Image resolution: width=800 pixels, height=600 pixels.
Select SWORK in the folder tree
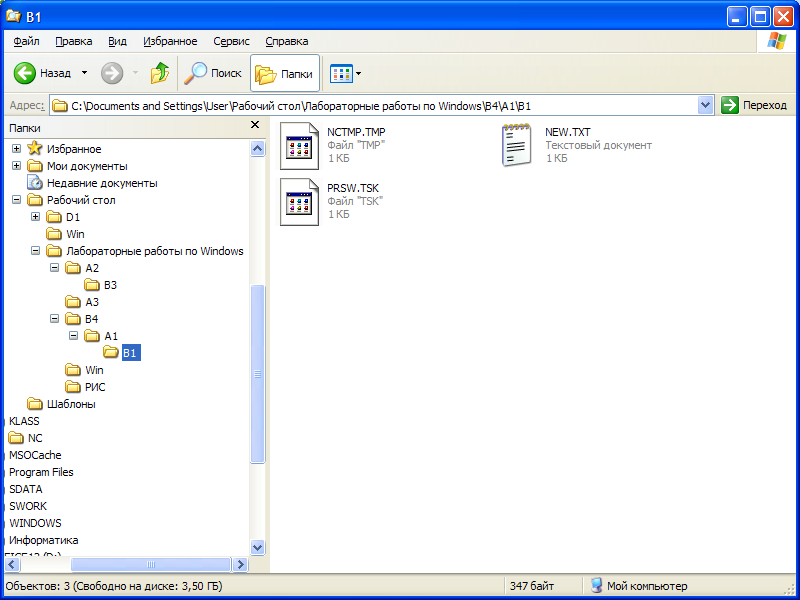click(28, 506)
